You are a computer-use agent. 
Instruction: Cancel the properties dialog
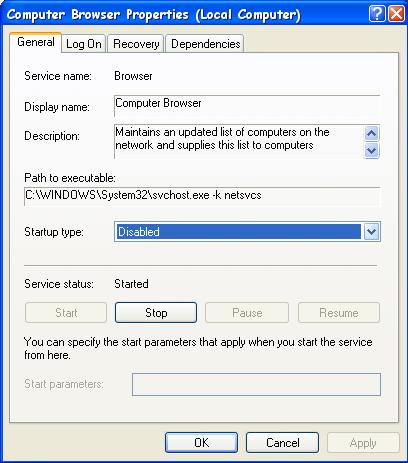[x=282, y=443]
